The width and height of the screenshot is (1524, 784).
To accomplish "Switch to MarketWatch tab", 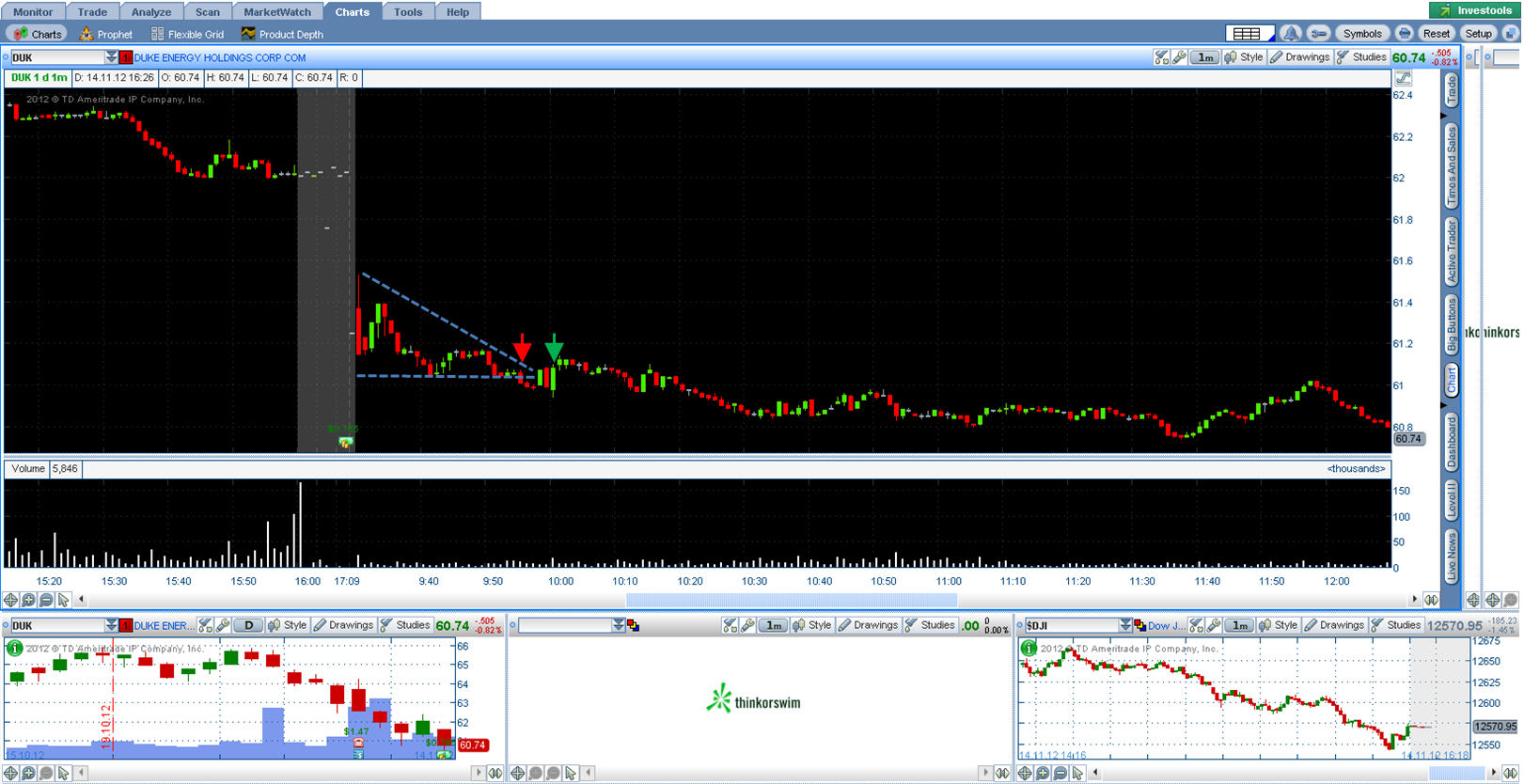I will pos(277,11).
